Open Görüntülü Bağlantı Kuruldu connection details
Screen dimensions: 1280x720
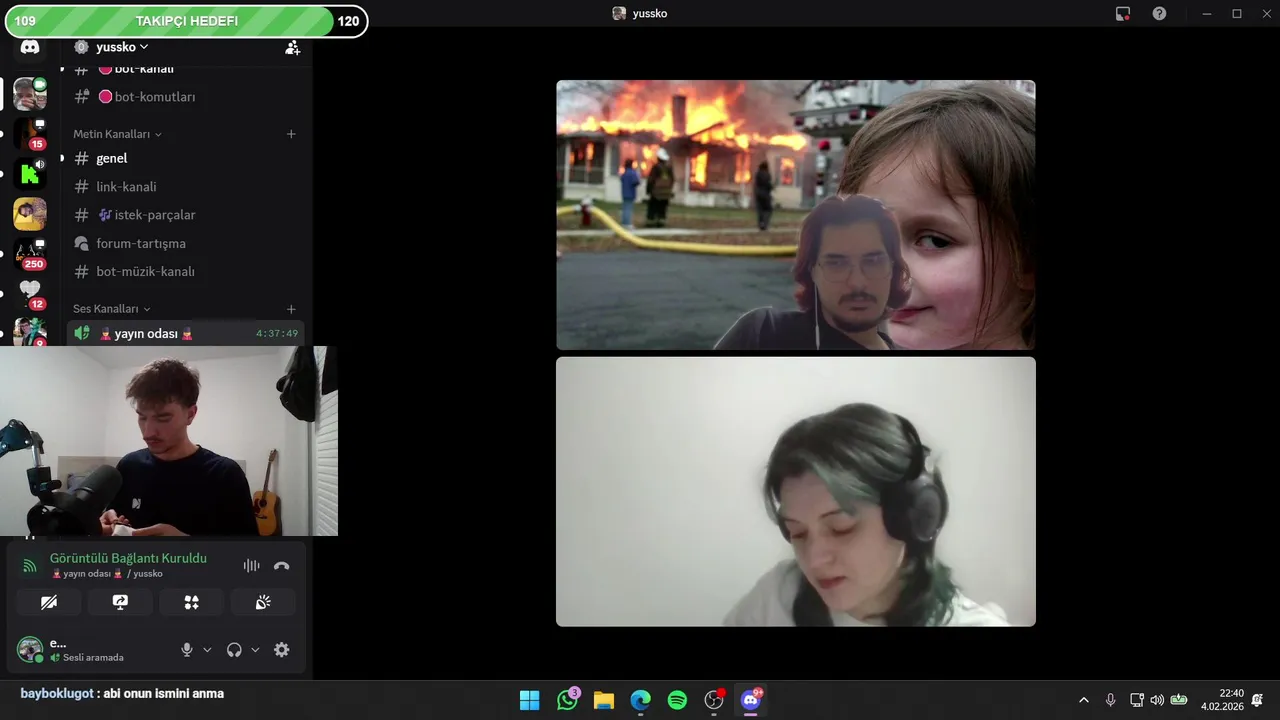(x=128, y=558)
